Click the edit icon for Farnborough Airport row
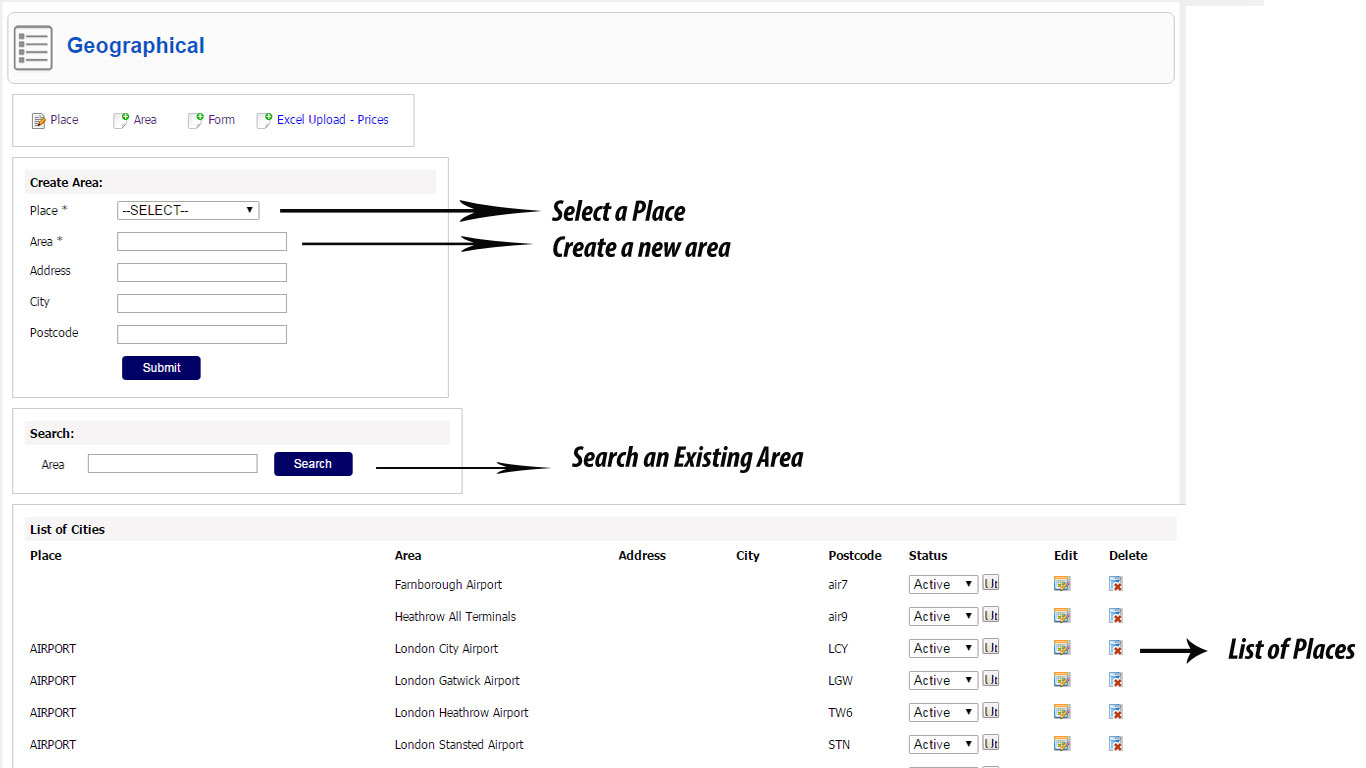This screenshot has width=1366, height=768. [1062, 584]
